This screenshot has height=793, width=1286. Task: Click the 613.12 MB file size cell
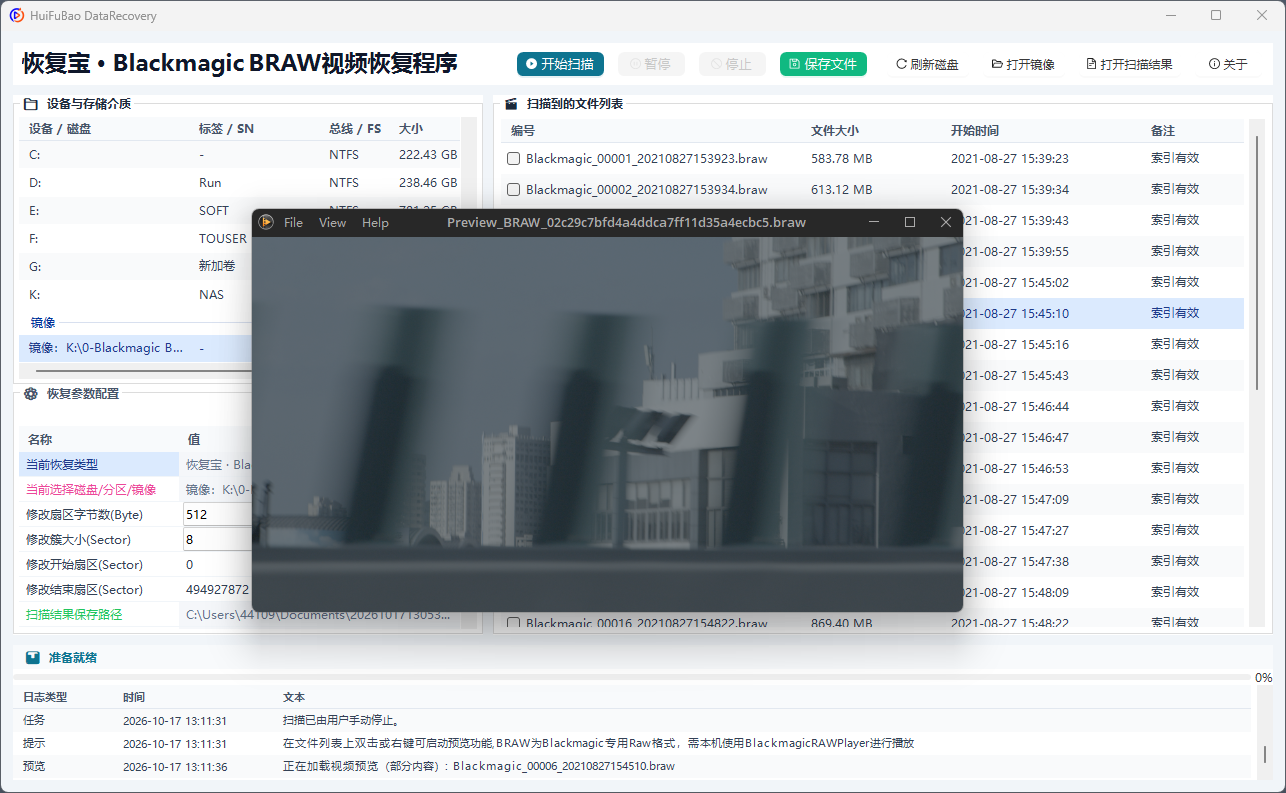[841, 190]
